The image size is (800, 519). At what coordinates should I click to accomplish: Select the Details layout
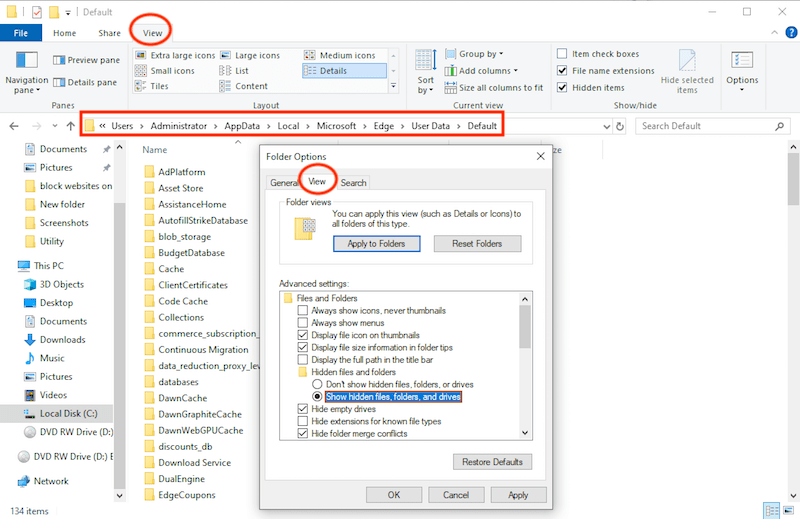tap(344, 70)
